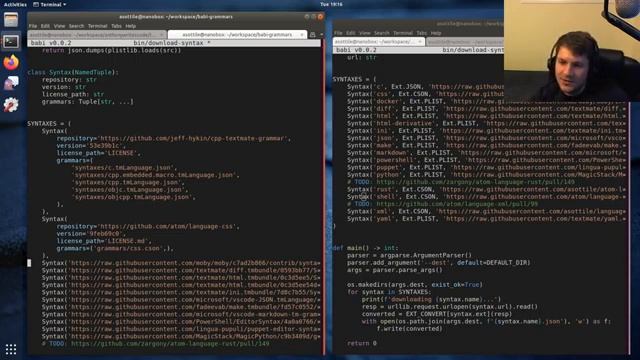Launch Terminal from the Ubuntu dock
Screen dimensions: 640x360
(11, 41)
